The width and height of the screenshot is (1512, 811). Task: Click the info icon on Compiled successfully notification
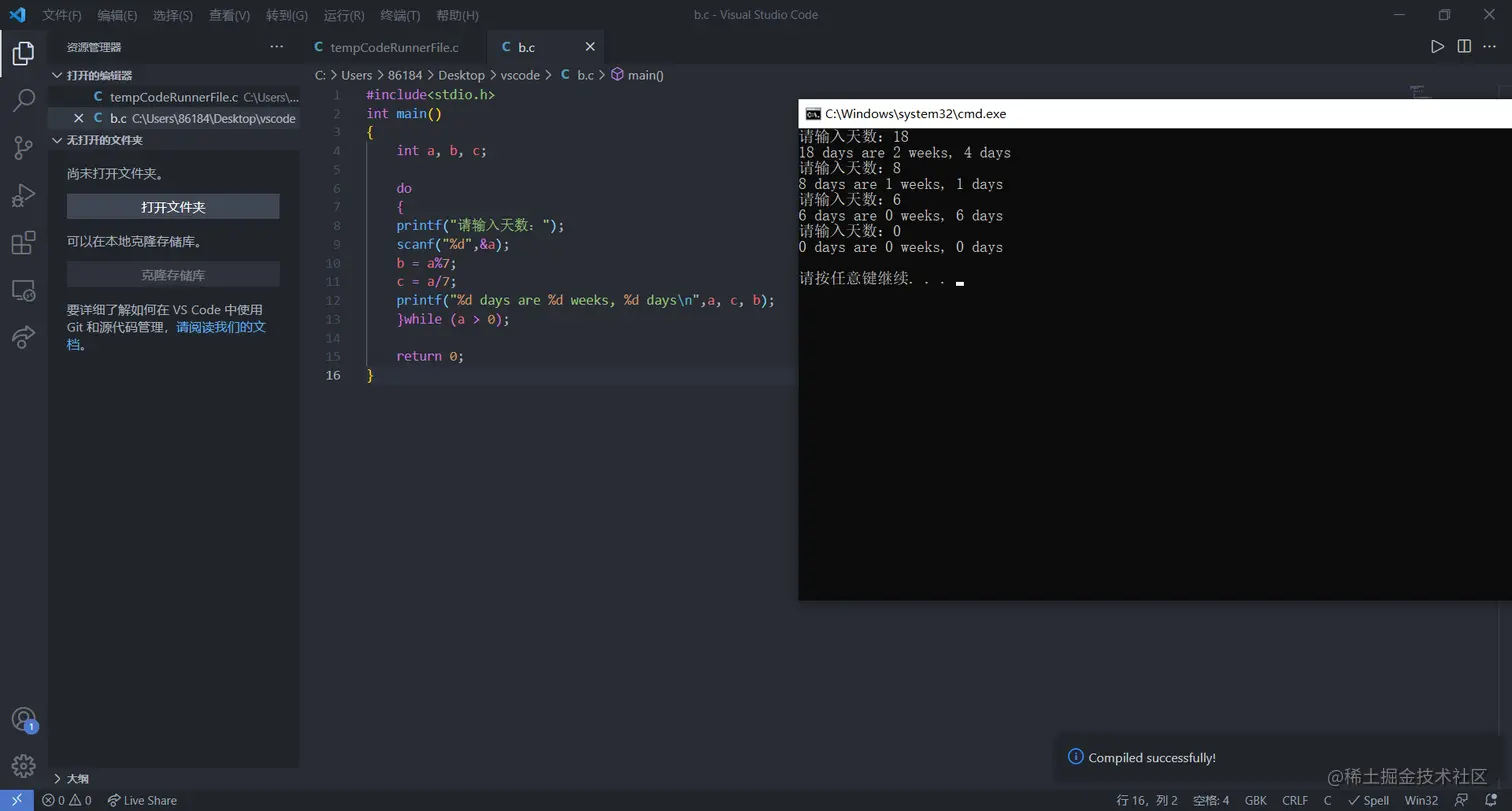coord(1075,757)
